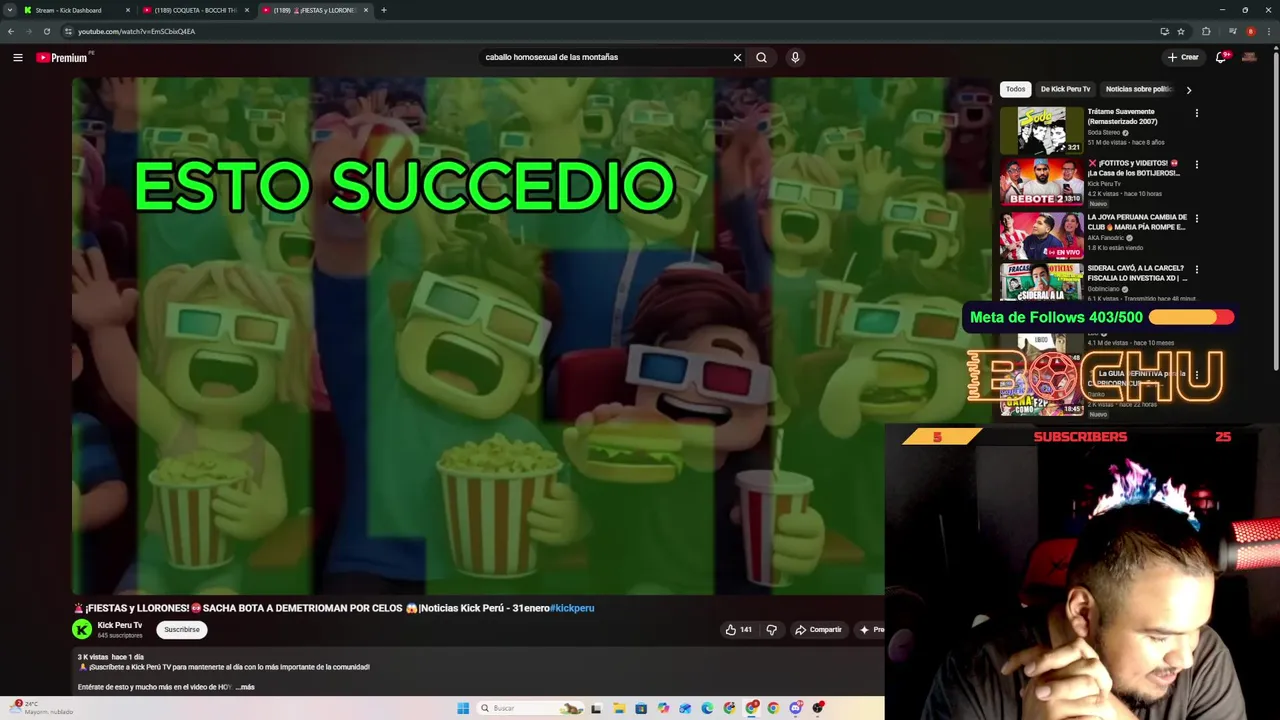Open SIDERAL A LA video thumbnail
The width and height of the screenshot is (1280, 720).
point(1041,282)
